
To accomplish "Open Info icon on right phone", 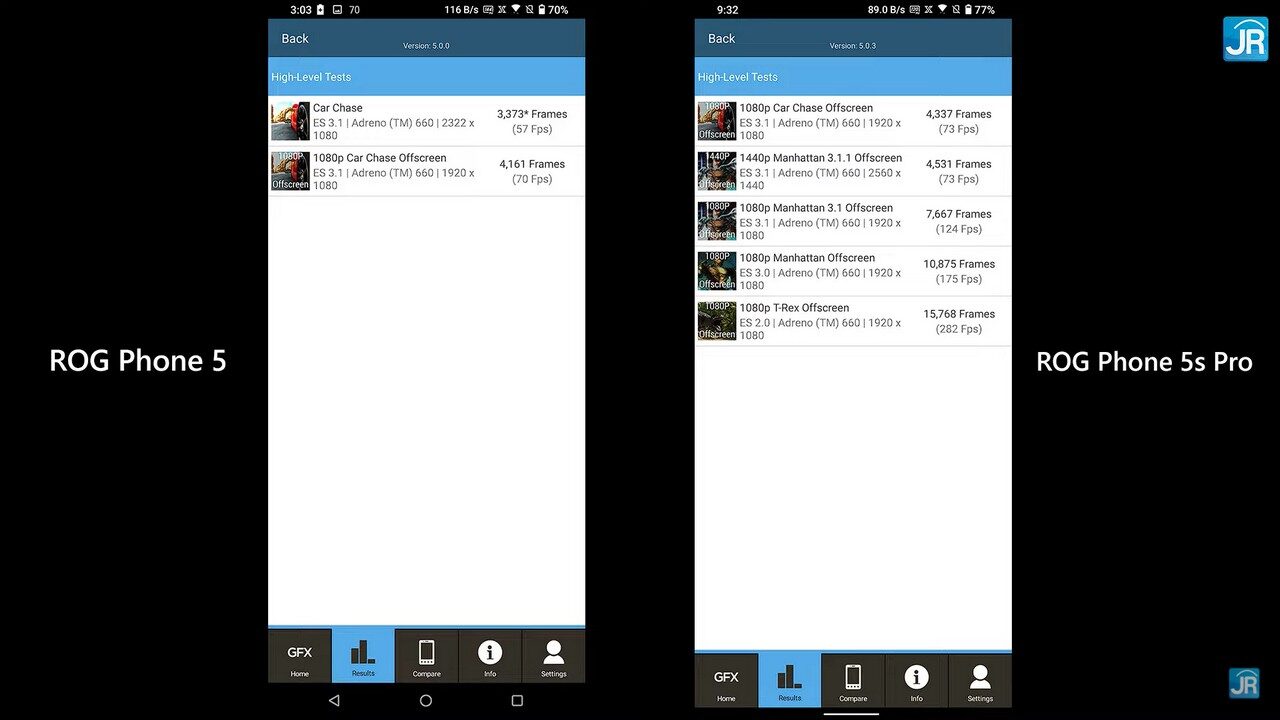I will tap(916, 681).
